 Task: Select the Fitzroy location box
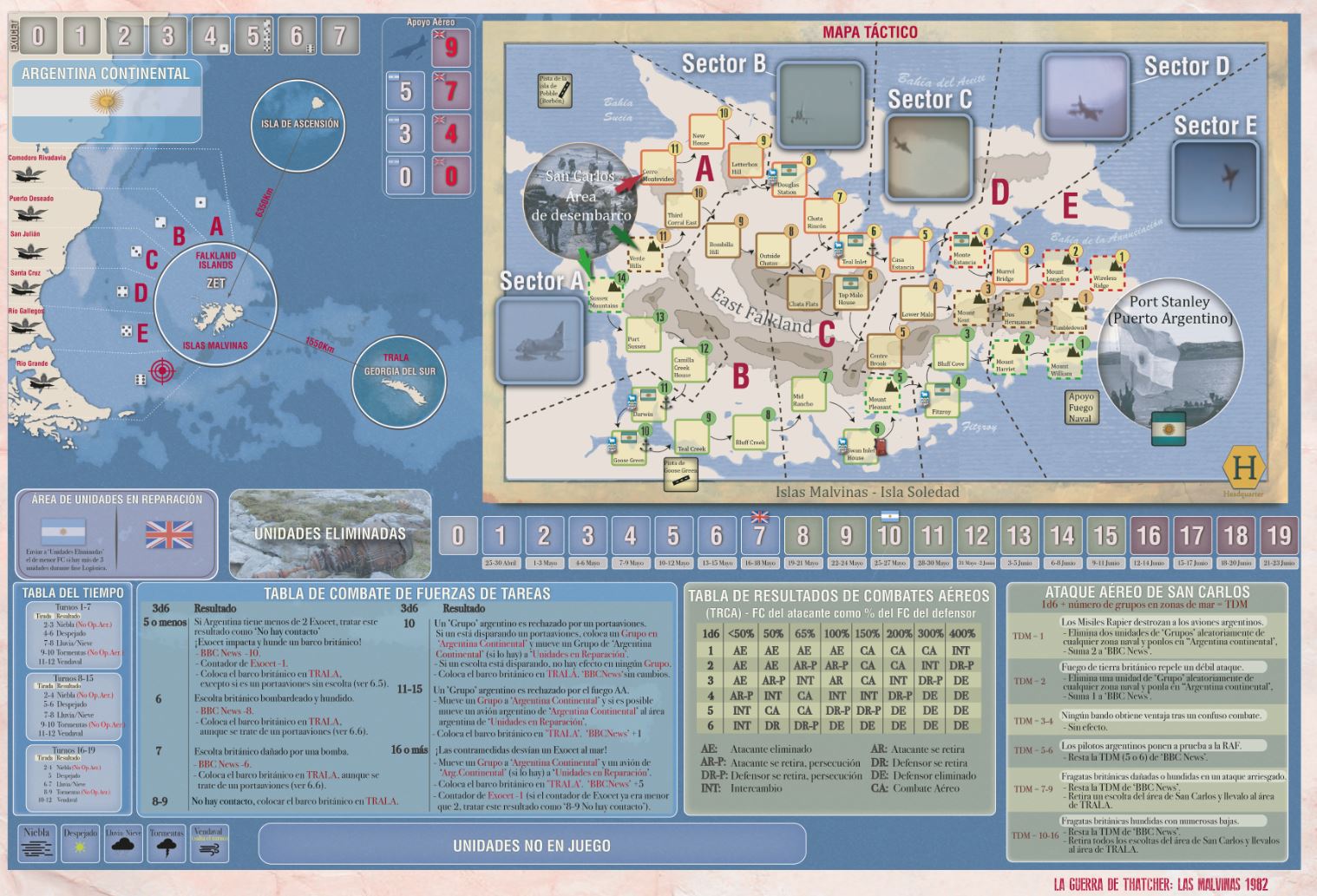(940, 402)
